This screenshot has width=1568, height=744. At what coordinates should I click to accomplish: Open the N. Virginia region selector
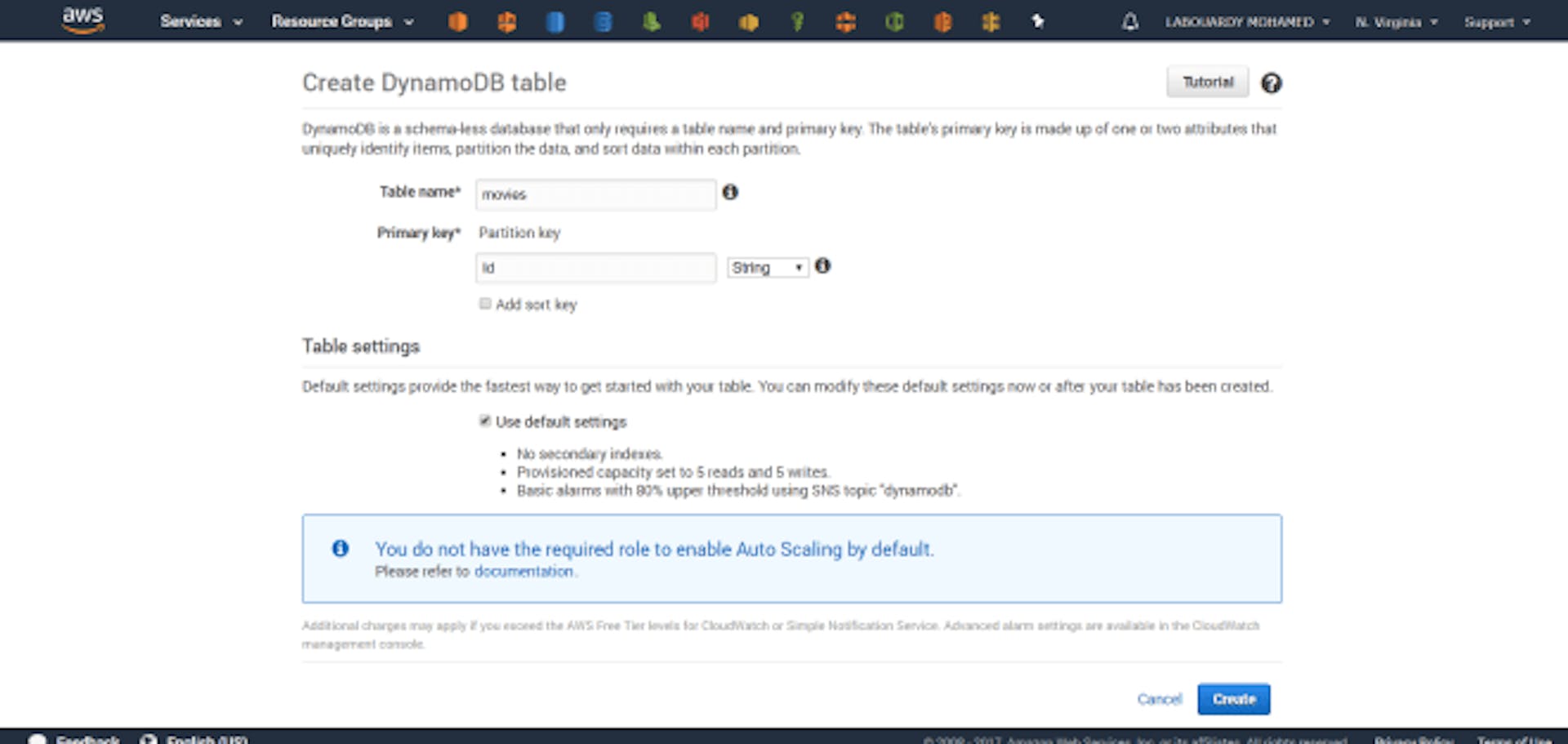pos(1396,22)
